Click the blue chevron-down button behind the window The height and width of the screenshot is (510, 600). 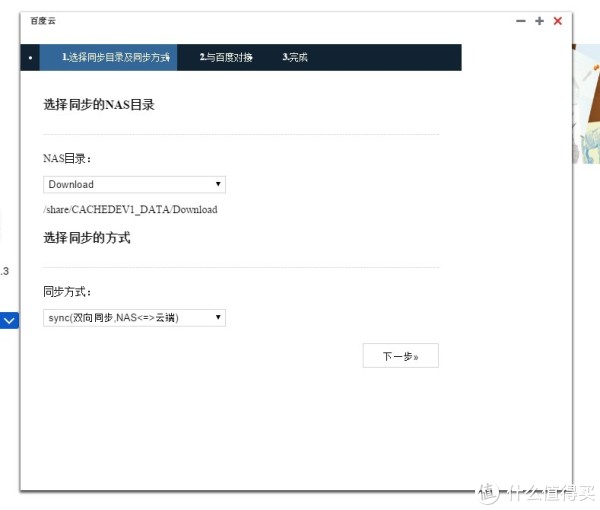pyautogui.click(x=9, y=321)
